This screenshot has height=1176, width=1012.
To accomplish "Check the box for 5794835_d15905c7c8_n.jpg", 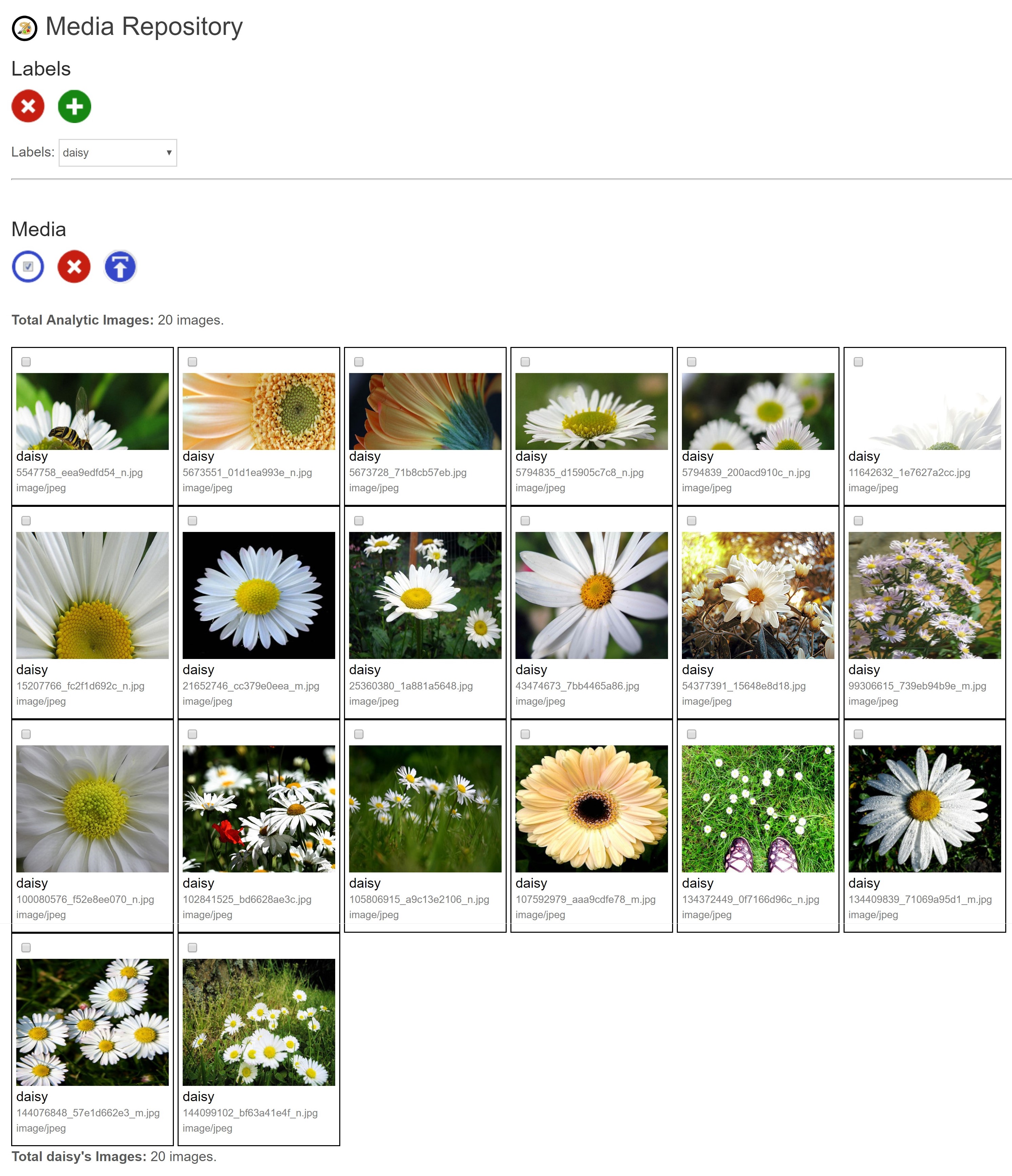I will [x=525, y=362].
